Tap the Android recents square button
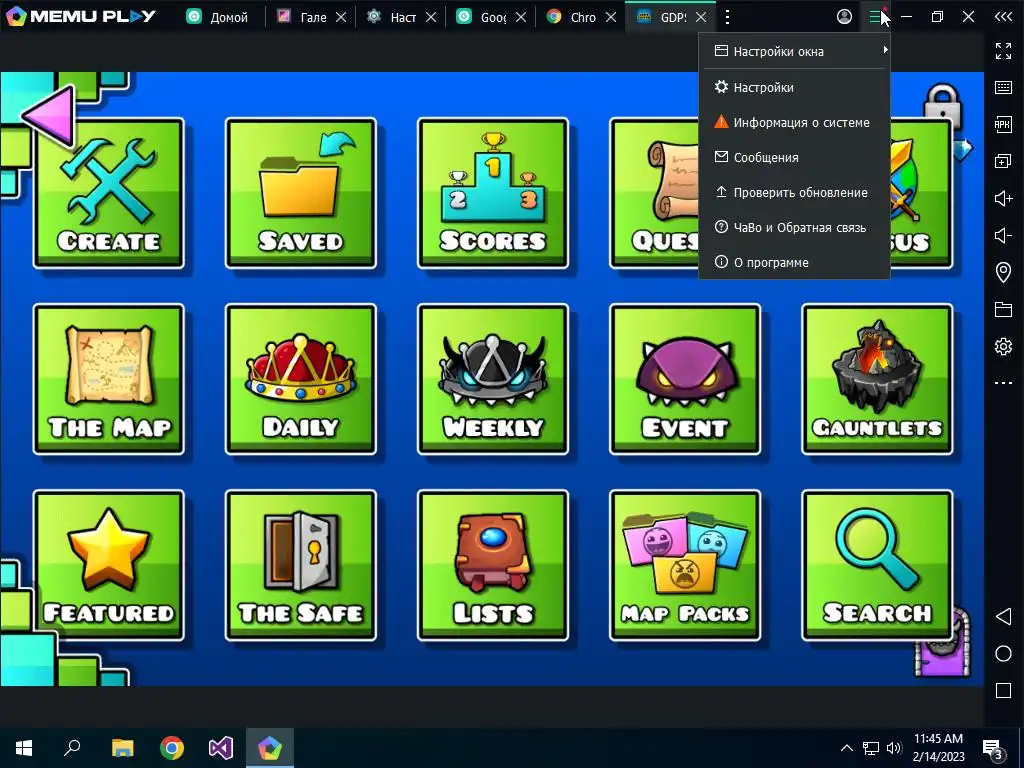 coord(1003,690)
